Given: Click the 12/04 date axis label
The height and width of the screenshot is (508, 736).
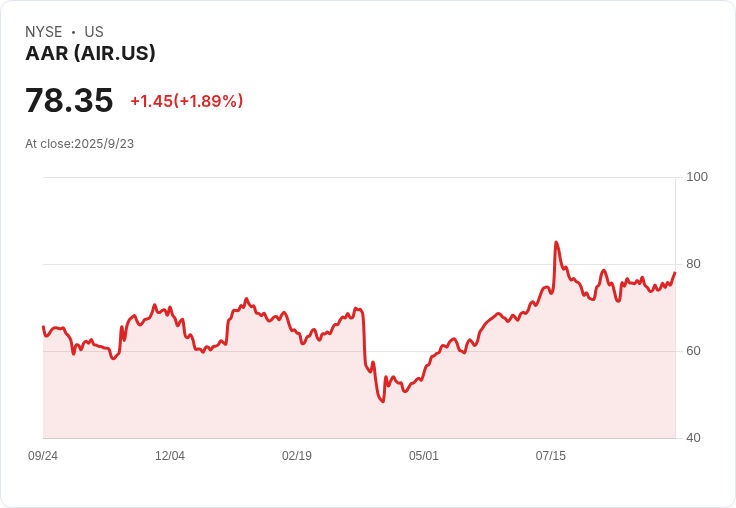Looking at the screenshot, I should click(170, 456).
